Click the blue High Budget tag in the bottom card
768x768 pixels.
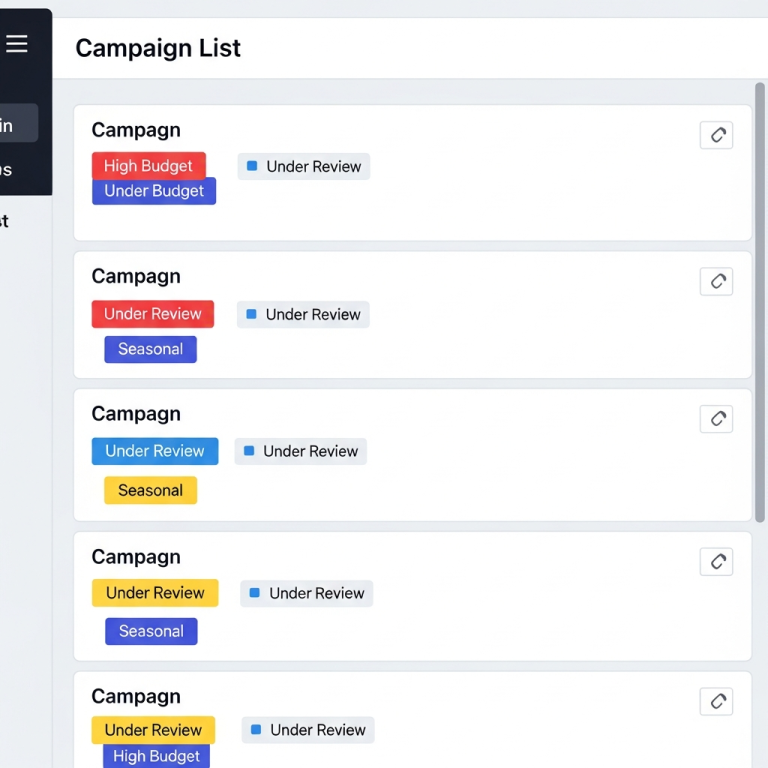click(x=156, y=756)
